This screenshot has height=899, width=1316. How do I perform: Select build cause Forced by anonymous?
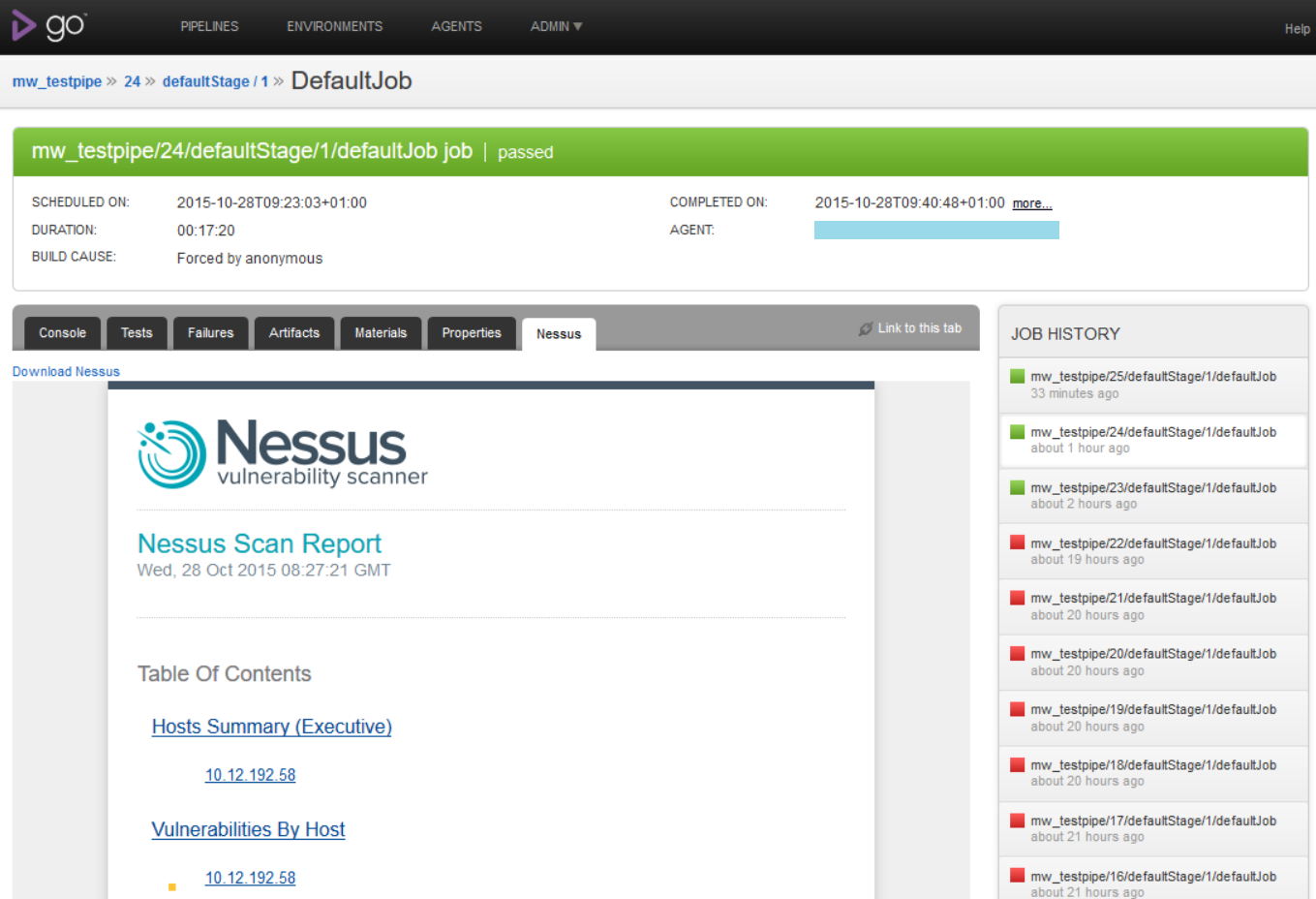250,259
